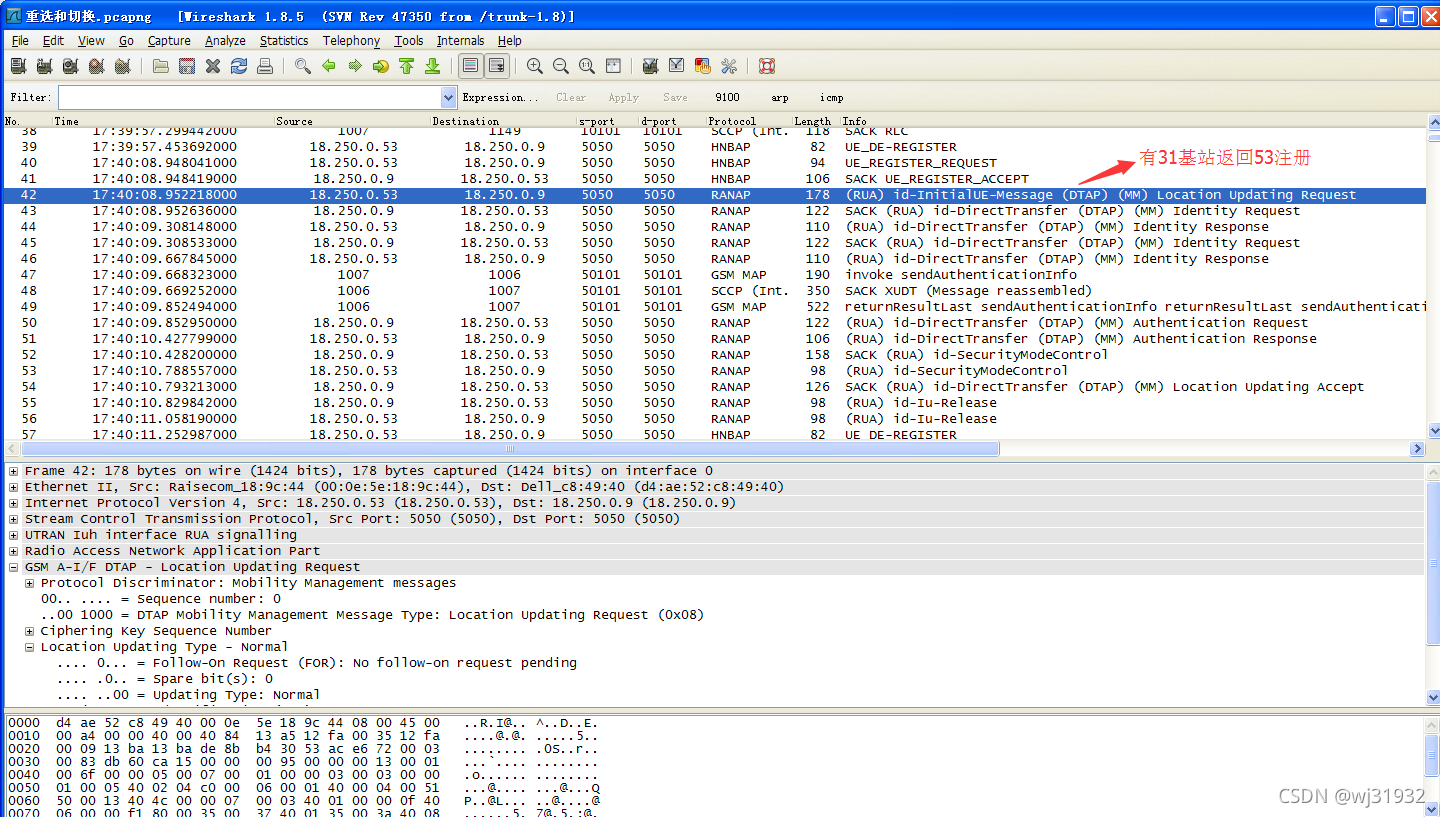The image size is (1440, 817).
Task: Apply the 9100 filter shortcut
Action: point(727,97)
